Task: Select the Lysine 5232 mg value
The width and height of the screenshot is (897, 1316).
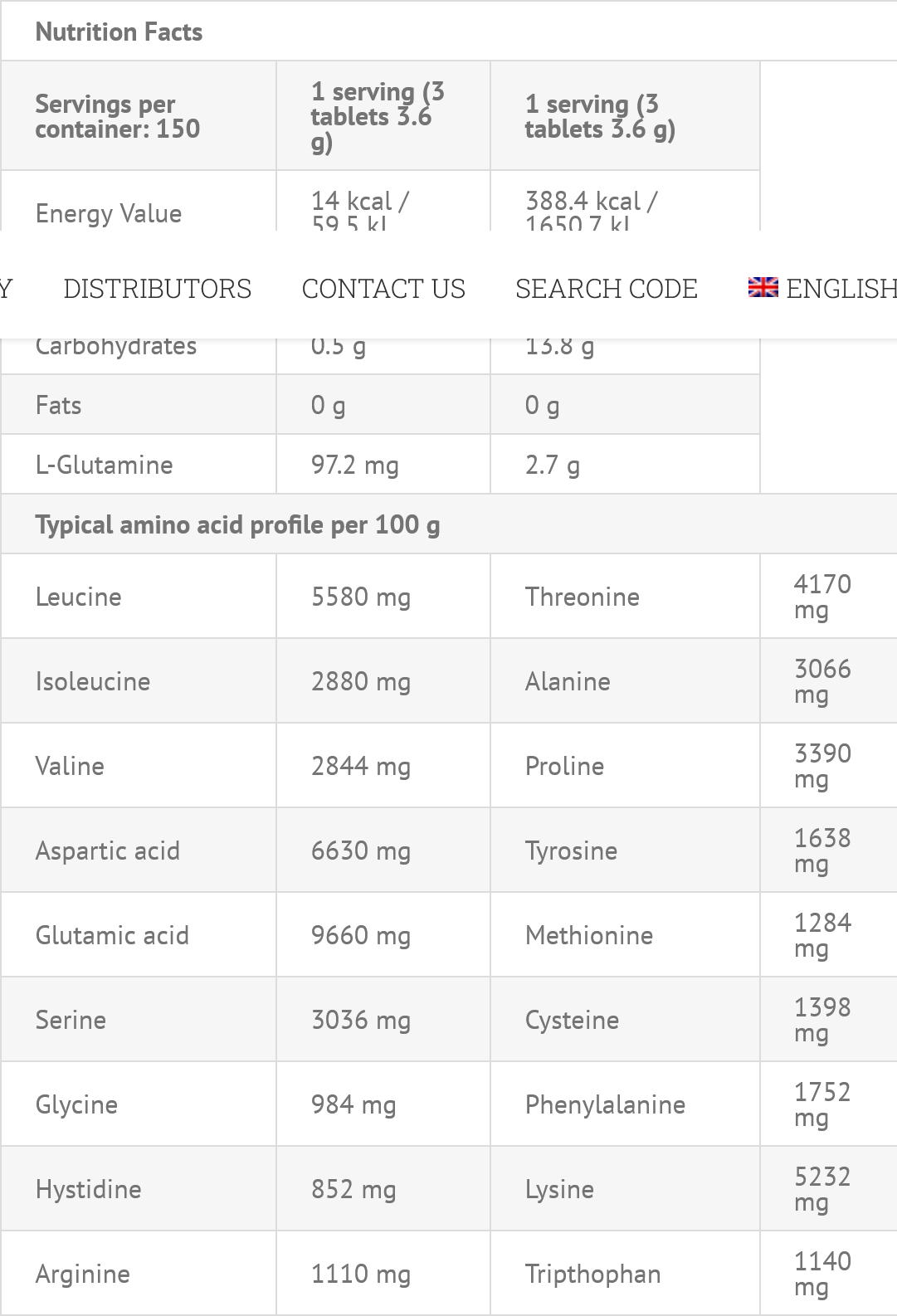Action: [x=822, y=1189]
